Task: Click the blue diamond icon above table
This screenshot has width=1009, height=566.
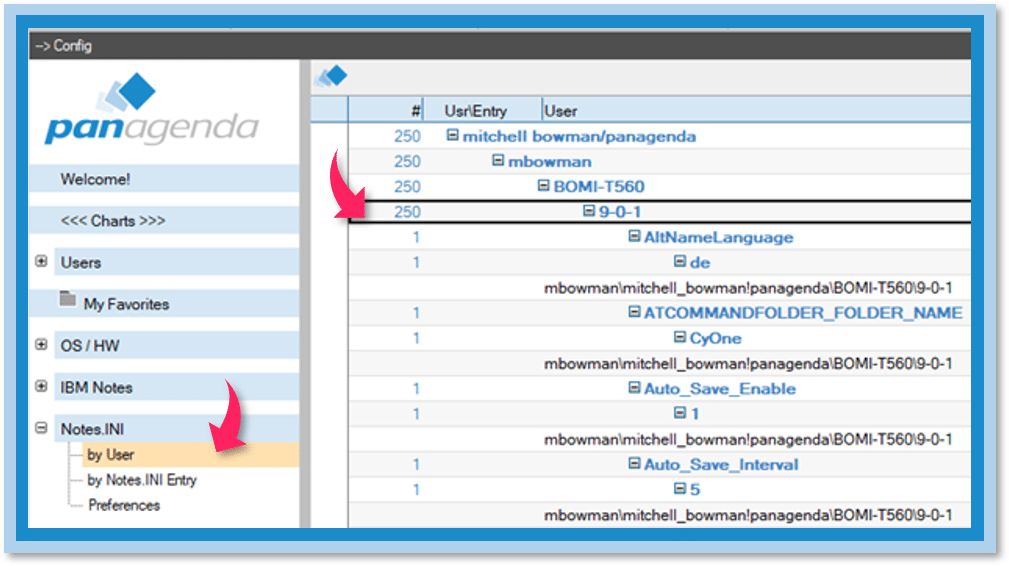Action: [331, 76]
